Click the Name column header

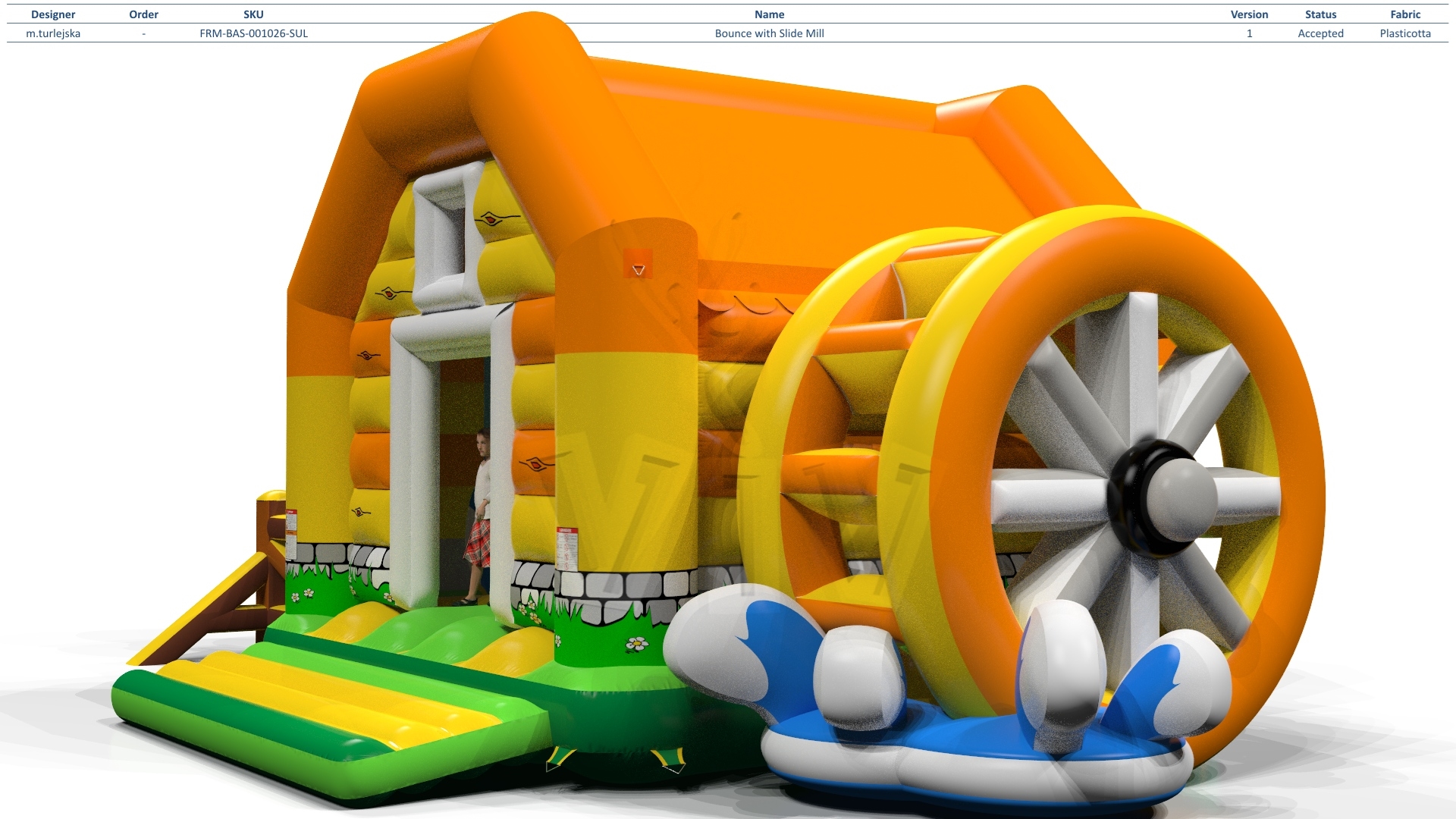(x=769, y=14)
